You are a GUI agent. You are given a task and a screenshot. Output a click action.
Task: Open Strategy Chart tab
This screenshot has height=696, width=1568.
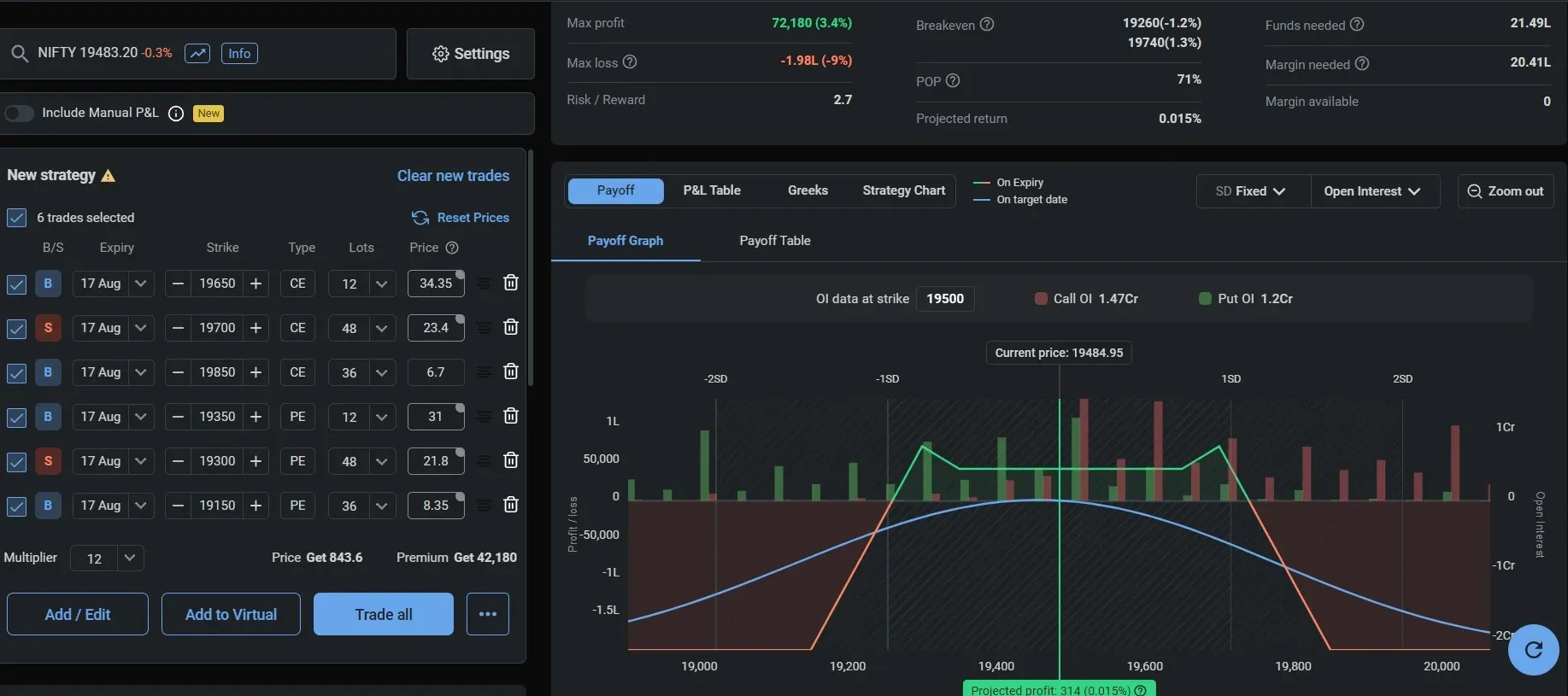coord(904,190)
